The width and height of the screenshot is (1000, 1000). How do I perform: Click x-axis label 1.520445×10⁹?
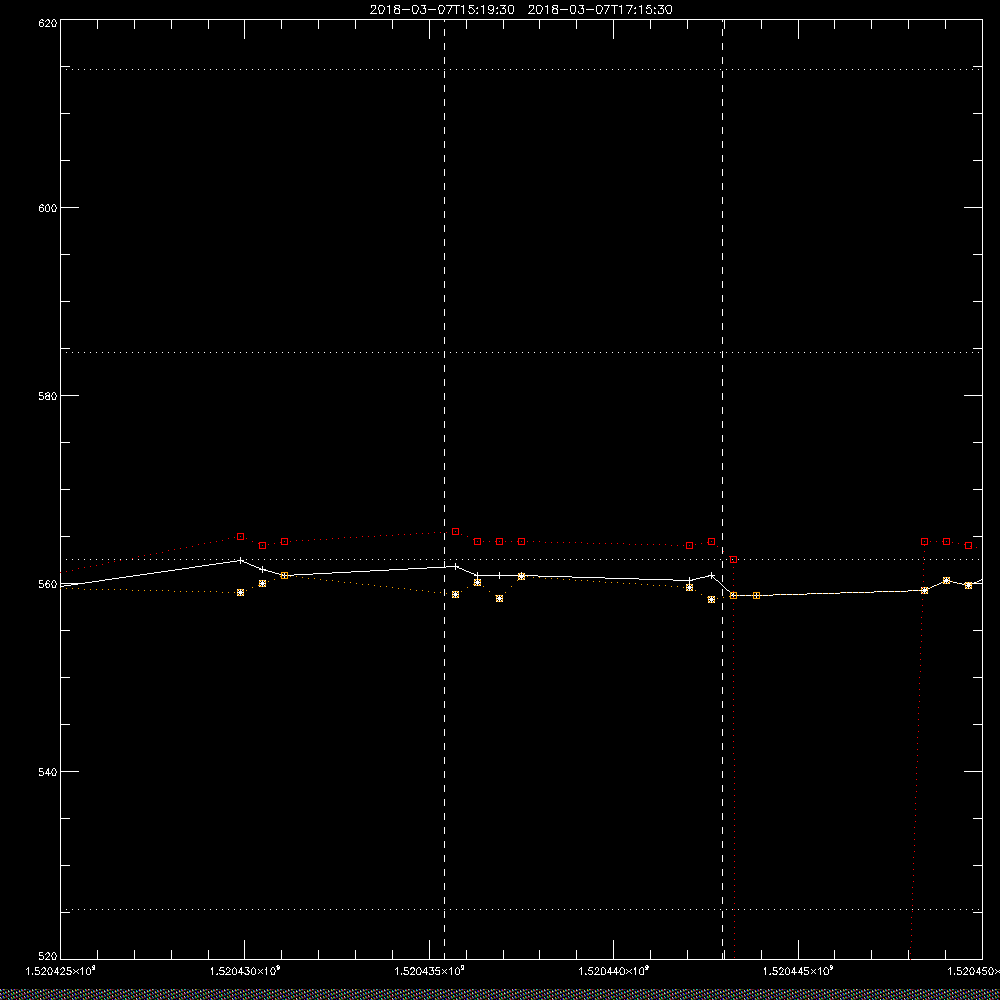pos(798,971)
